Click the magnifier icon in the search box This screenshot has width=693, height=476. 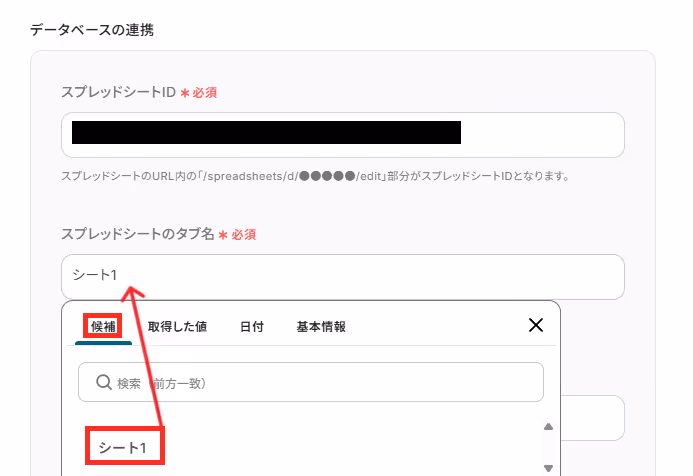tap(104, 382)
